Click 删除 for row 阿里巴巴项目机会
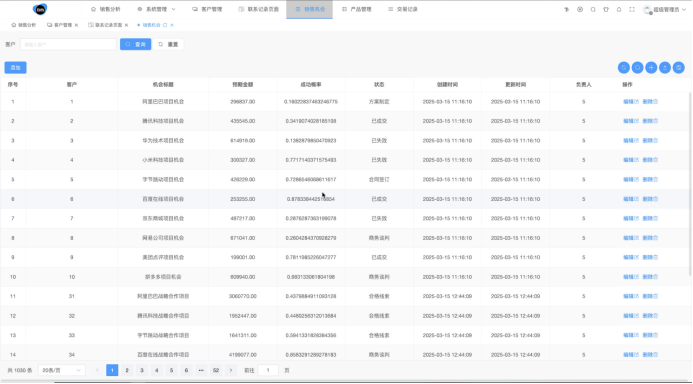The image size is (693, 384). click(x=650, y=102)
